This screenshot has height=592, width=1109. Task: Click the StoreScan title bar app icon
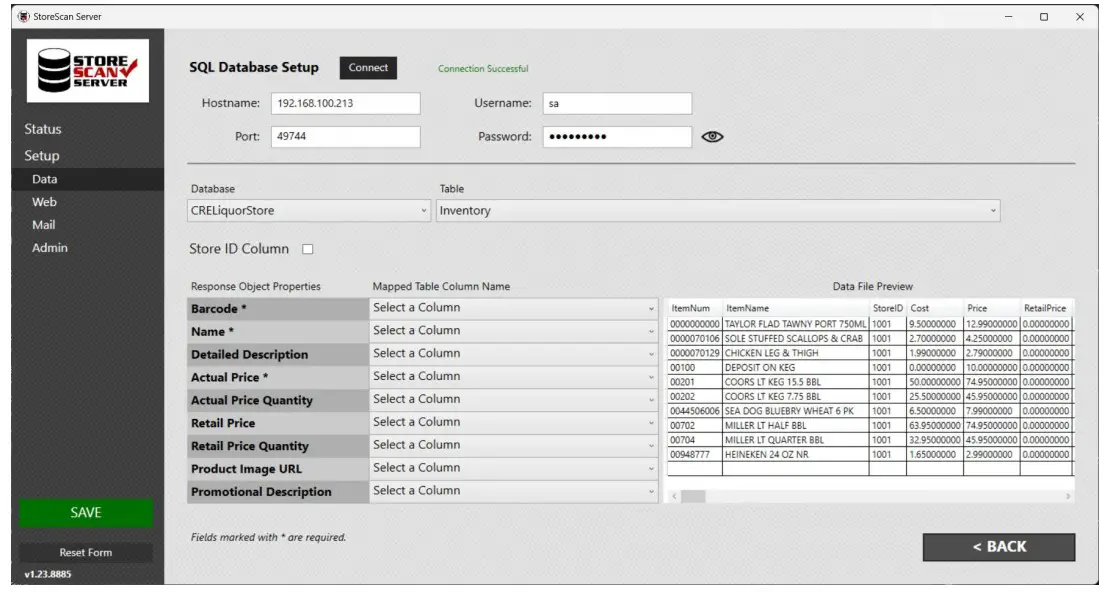click(24, 16)
